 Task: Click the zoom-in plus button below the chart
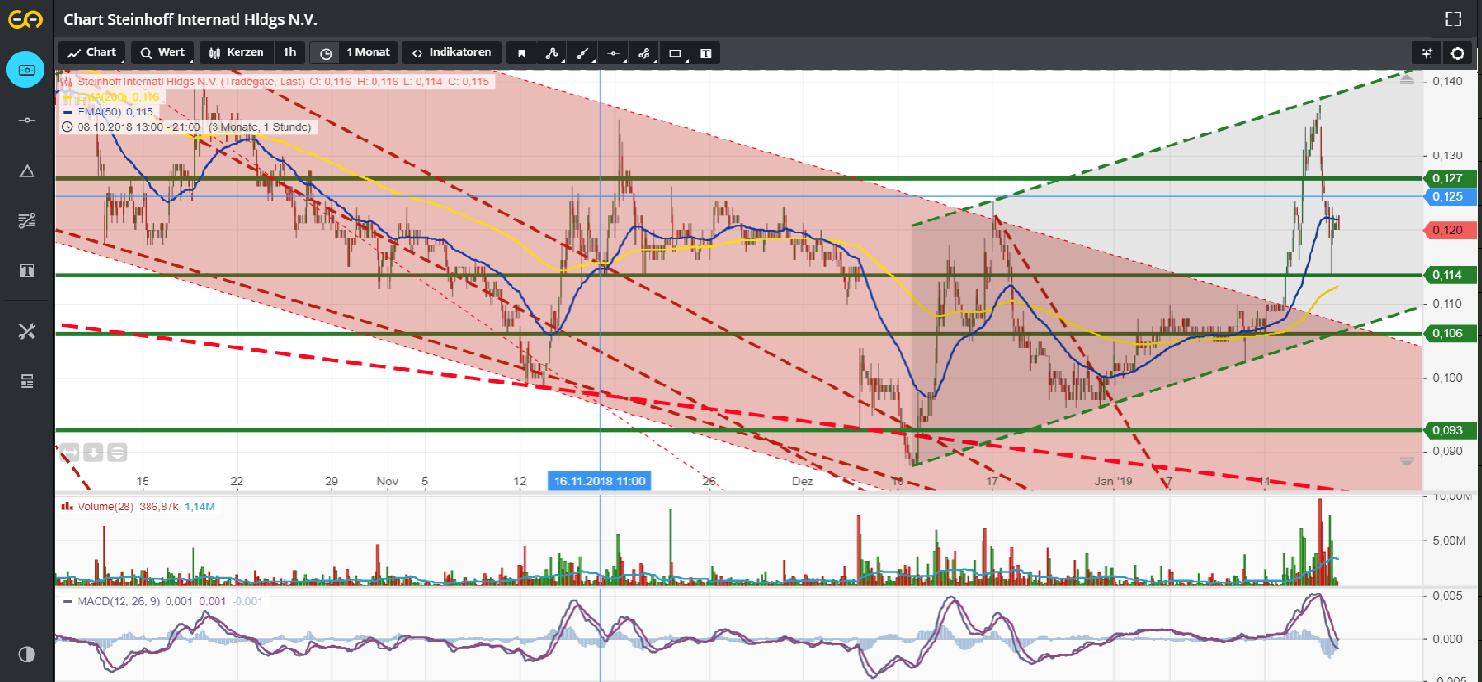(x=92, y=452)
